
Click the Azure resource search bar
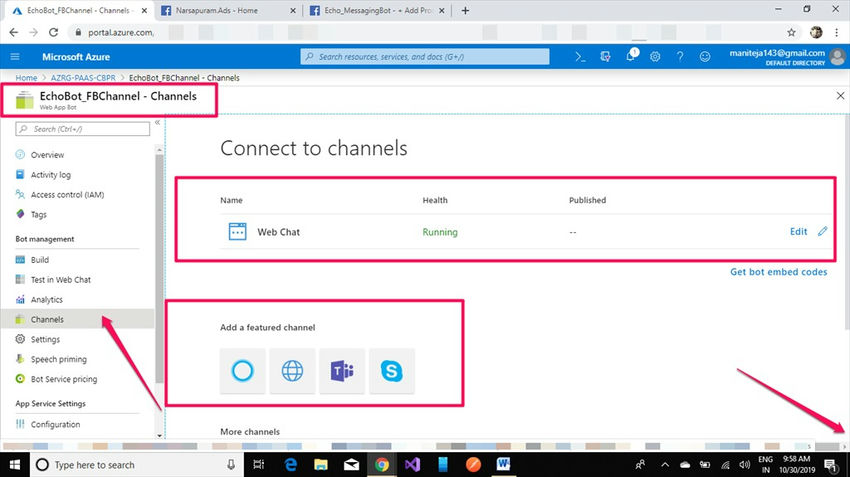tap(425, 56)
